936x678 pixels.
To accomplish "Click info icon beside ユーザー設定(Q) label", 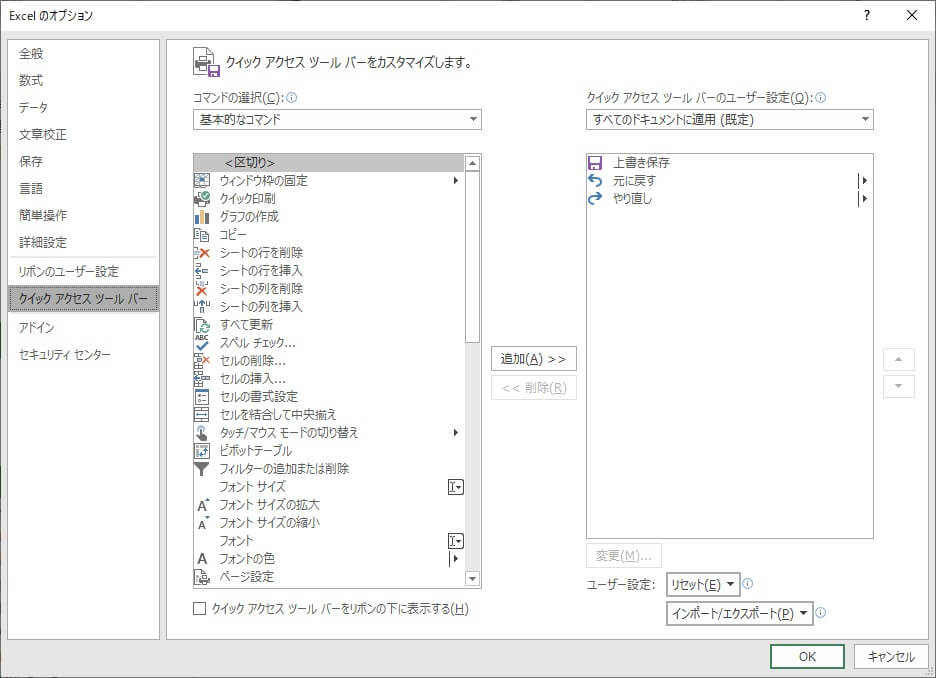I will point(820,97).
